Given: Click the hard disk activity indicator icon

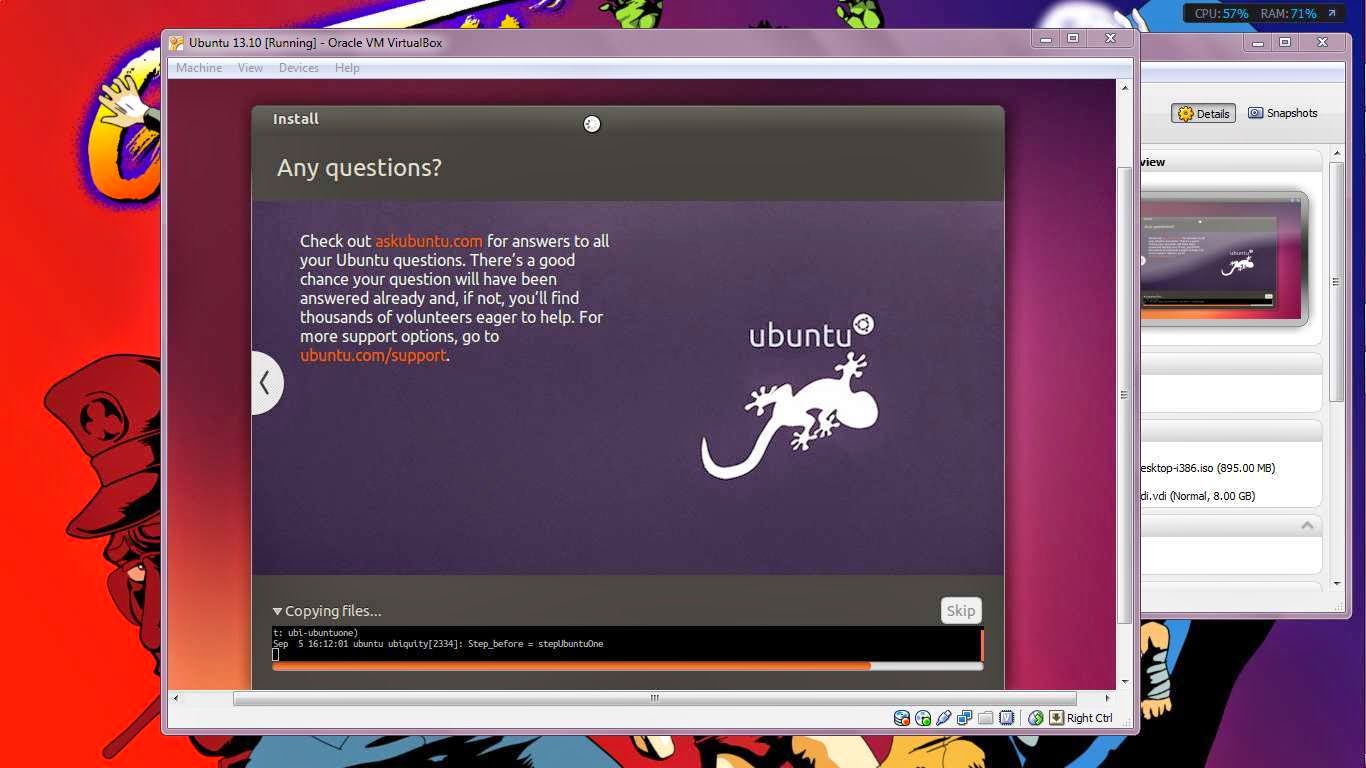Looking at the screenshot, I should [x=902, y=718].
